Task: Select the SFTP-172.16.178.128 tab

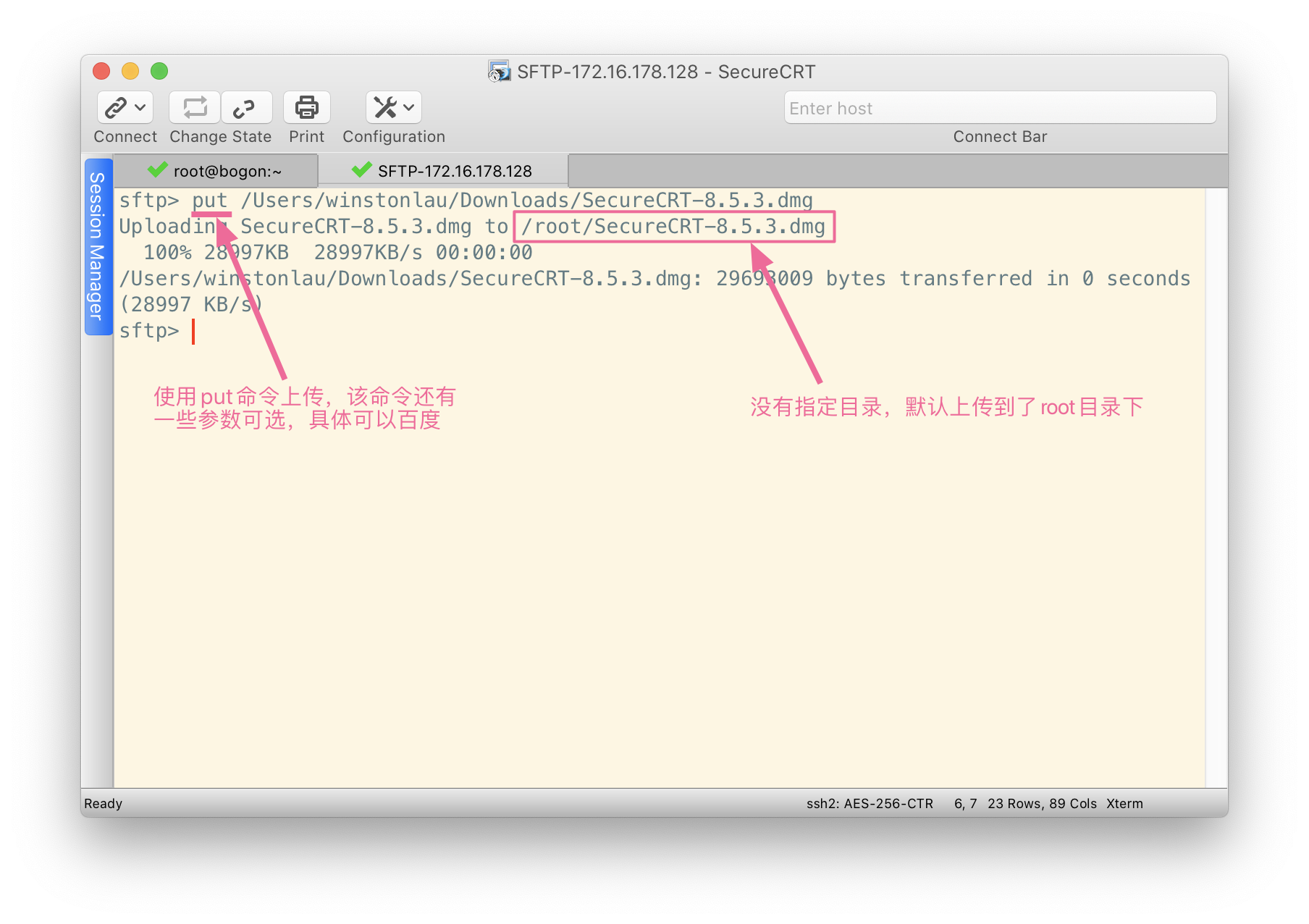Action: coord(443,171)
